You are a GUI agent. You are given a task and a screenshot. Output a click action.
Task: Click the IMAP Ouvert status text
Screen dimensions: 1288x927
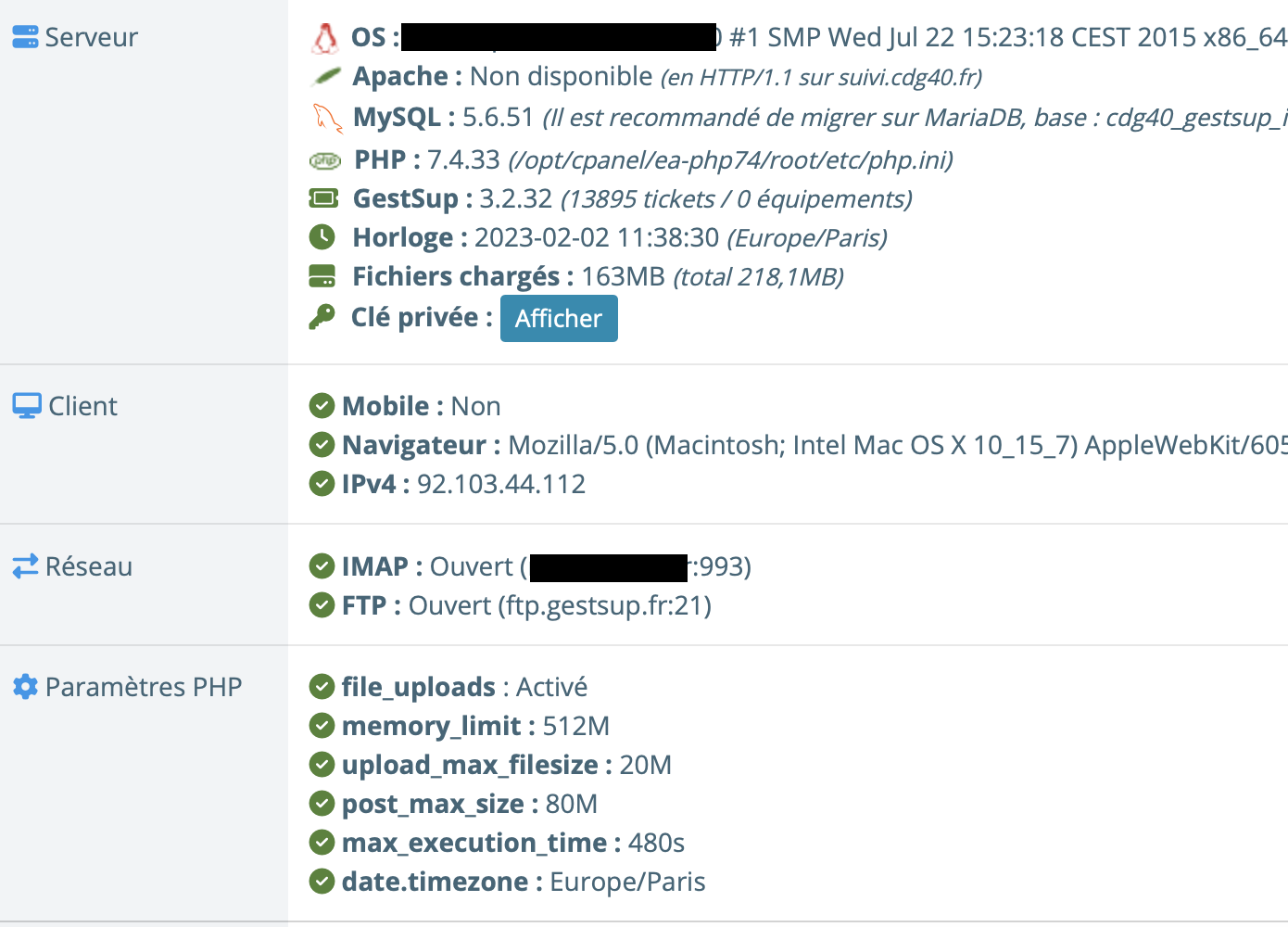point(472,566)
